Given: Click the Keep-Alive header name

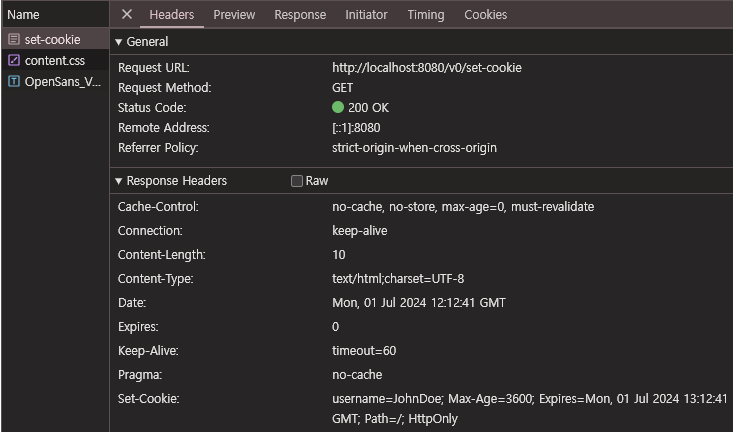Looking at the screenshot, I should coord(148,351).
